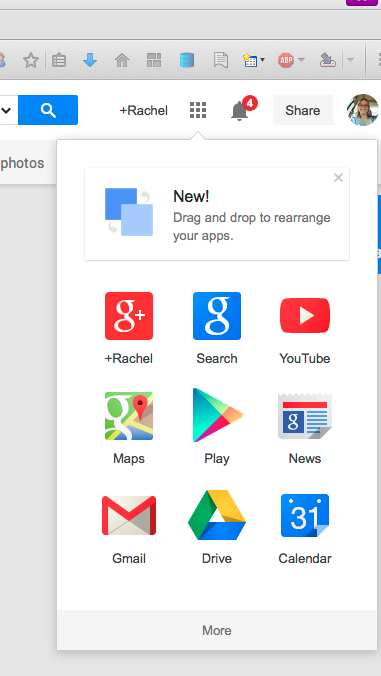Open notifications bell with 4 alerts
Image resolution: width=381 pixels, height=676 pixels.
[243, 109]
